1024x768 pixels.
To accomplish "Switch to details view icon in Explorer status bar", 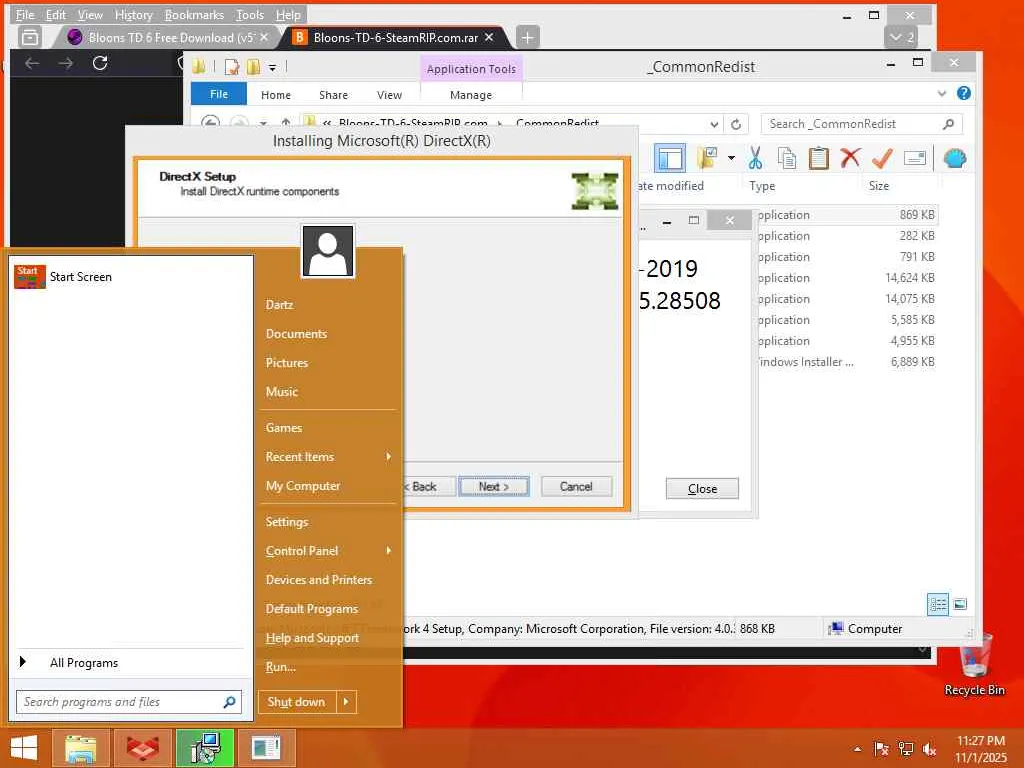I will tap(938, 604).
